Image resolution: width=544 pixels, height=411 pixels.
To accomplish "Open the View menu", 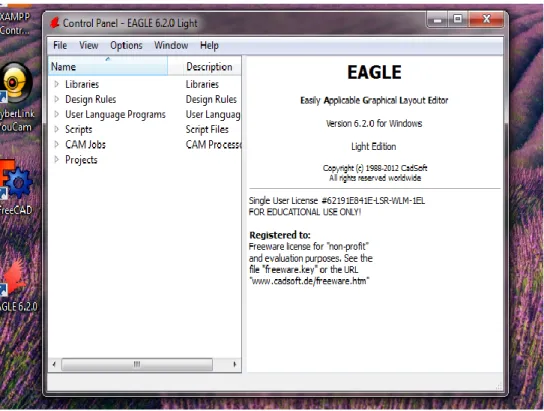I will pyautogui.click(x=88, y=45).
